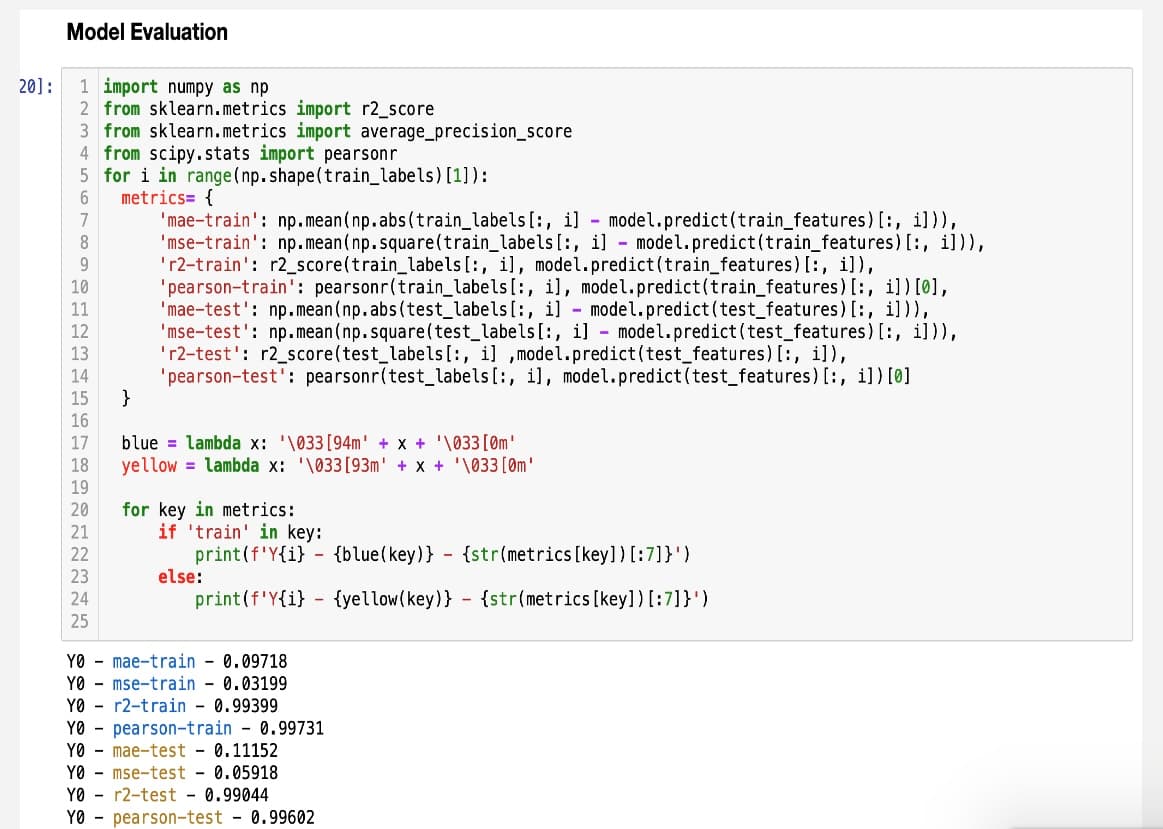
Task: Click the print statement using yellow(key)
Action: 452,598
